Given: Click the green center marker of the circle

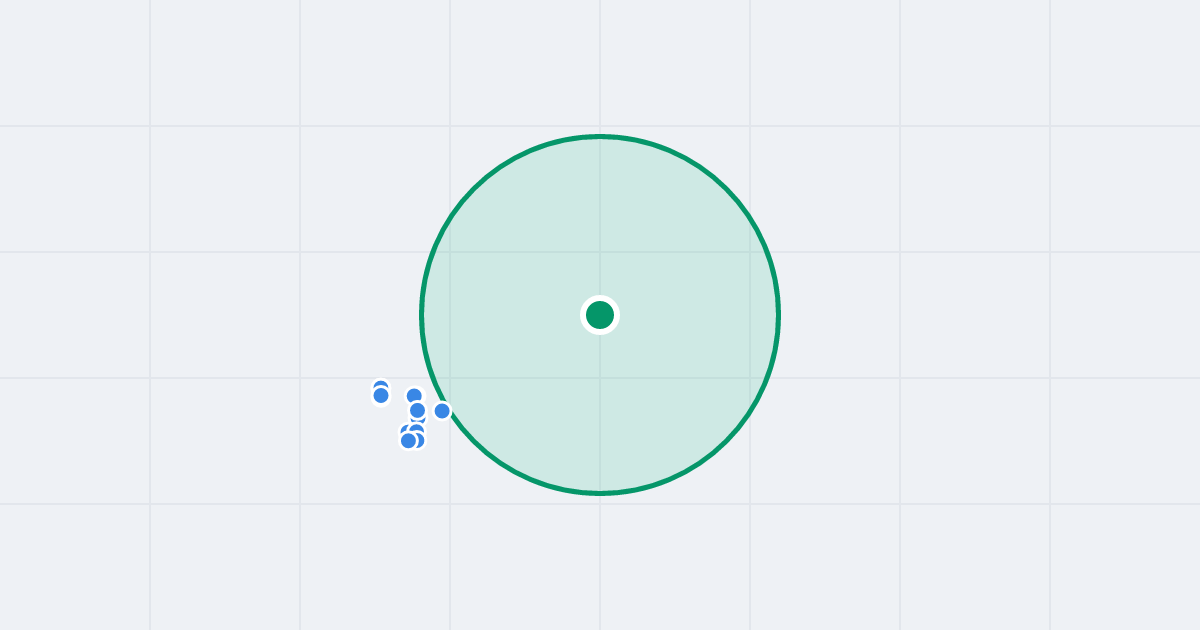Looking at the screenshot, I should [600, 315].
